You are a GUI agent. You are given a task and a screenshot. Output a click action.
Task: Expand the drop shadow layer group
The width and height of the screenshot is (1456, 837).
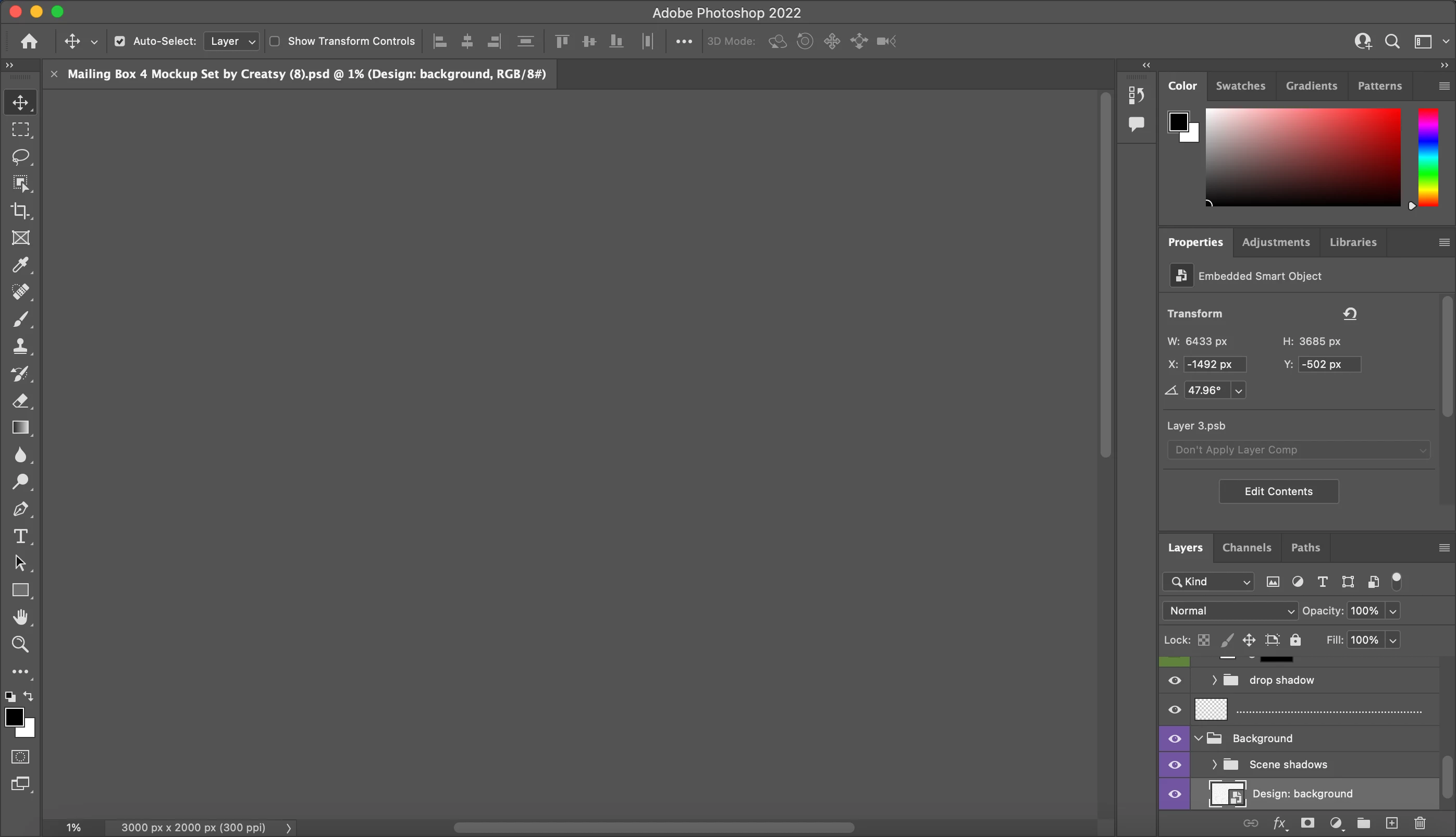coord(1214,680)
